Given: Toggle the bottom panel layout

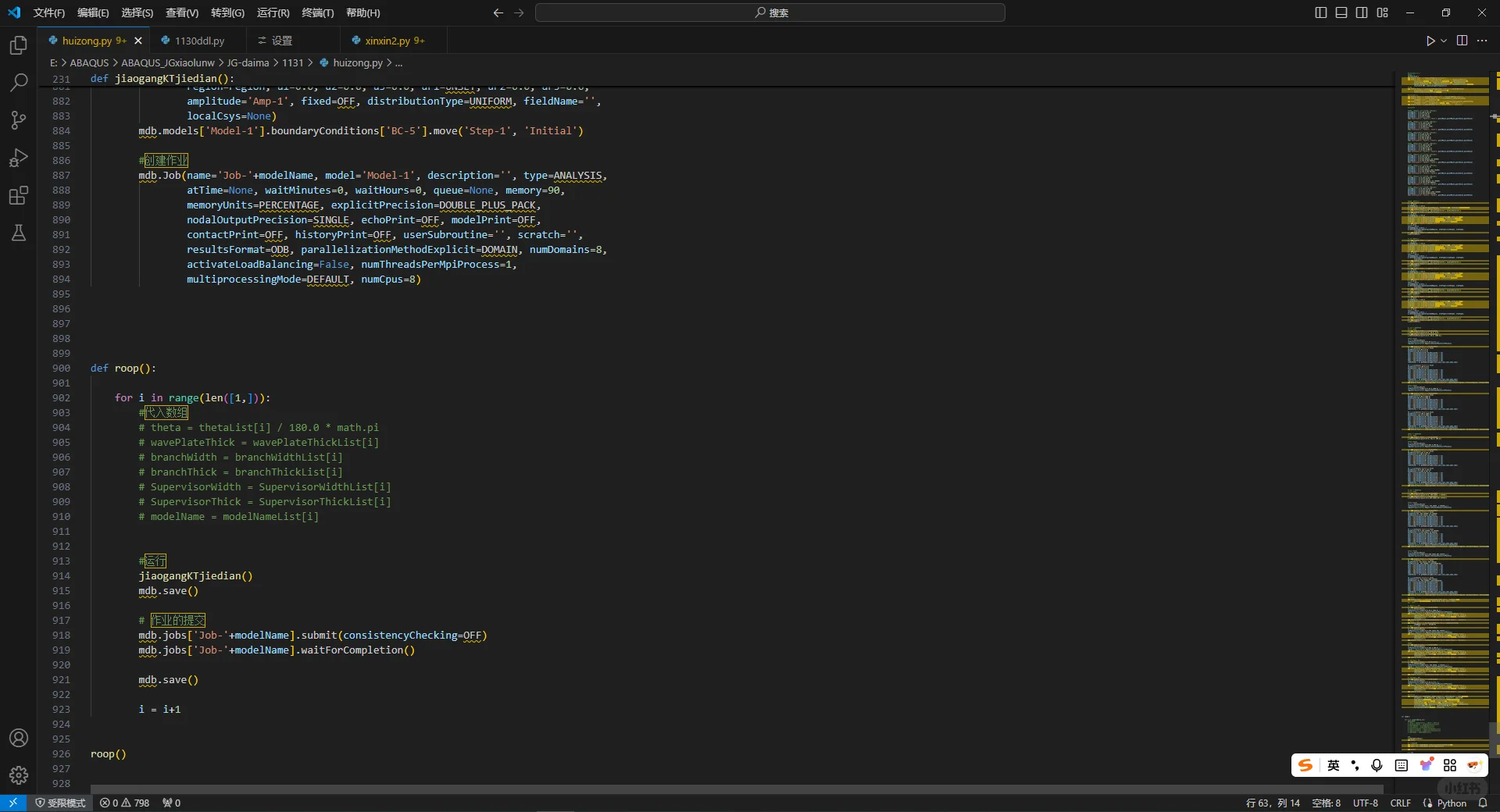Looking at the screenshot, I should pyautogui.click(x=1341, y=12).
